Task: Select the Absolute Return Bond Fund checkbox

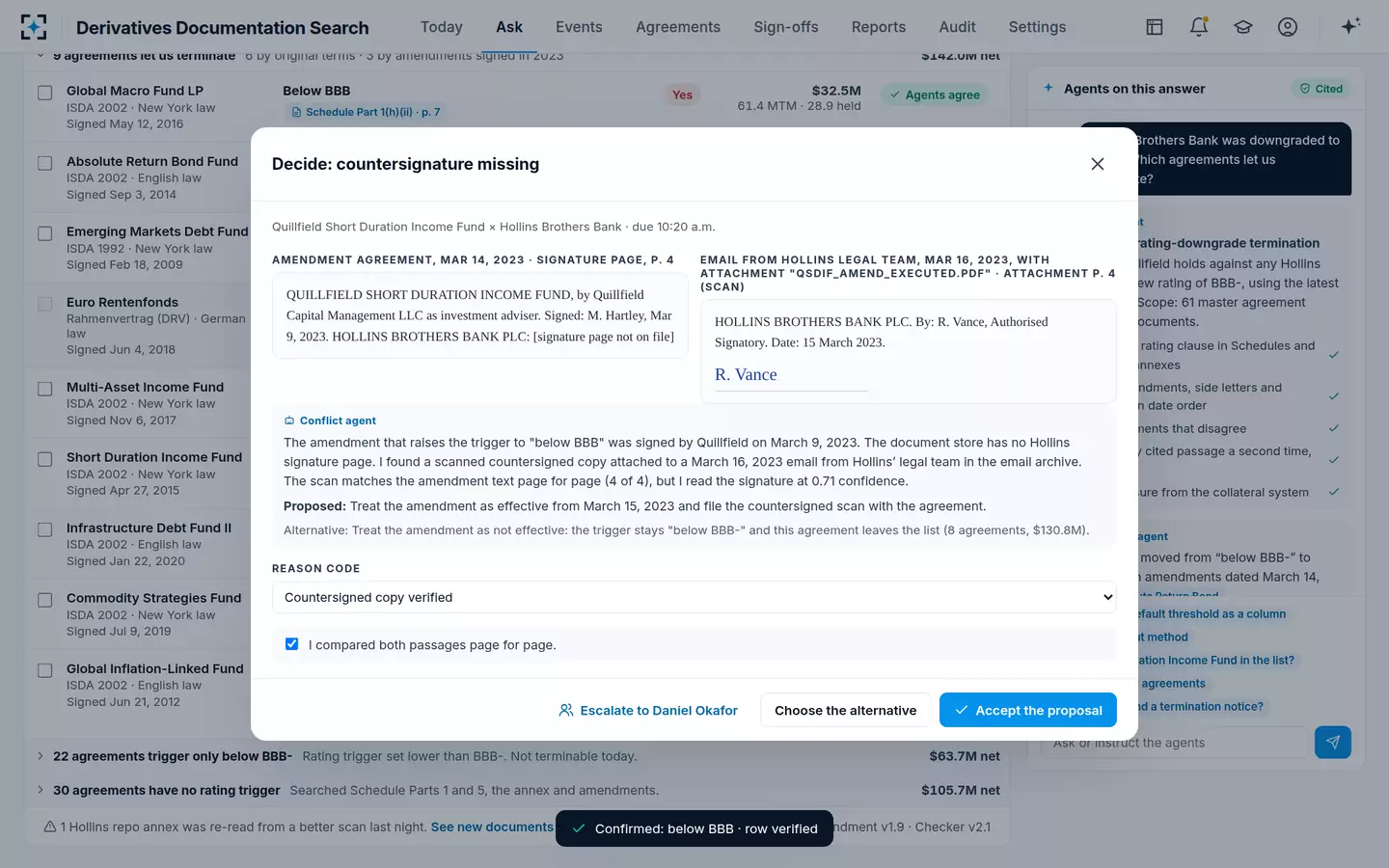Action: pos(45,163)
